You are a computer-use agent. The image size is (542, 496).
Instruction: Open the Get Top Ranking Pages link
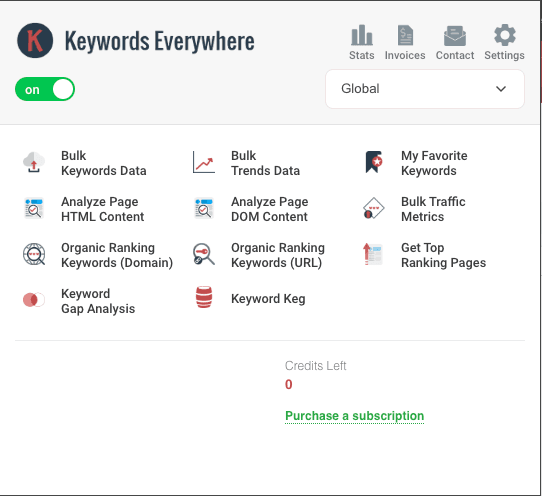click(x=443, y=255)
